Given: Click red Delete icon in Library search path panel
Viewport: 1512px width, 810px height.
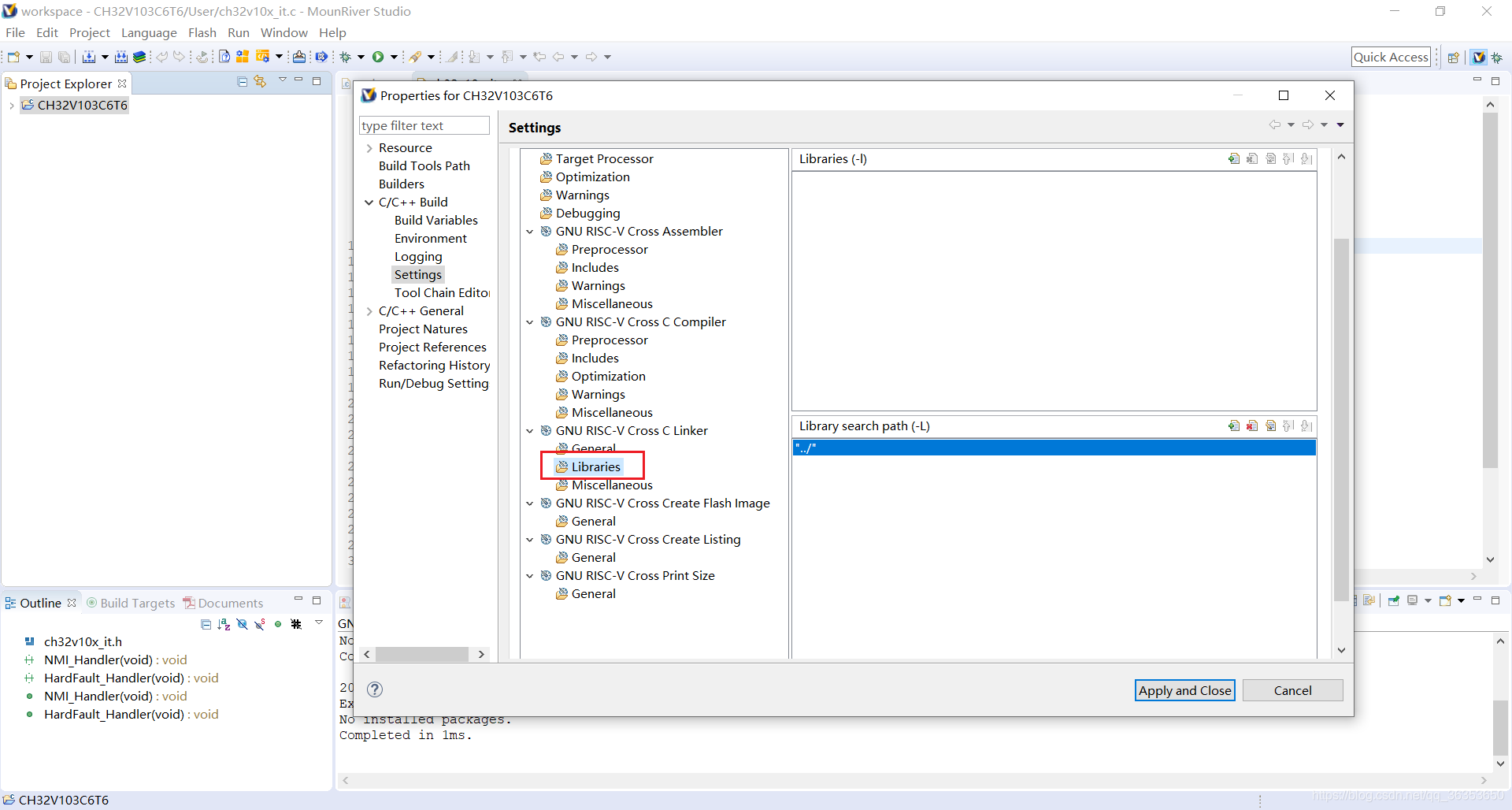Looking at the screenshot, I should tap(1252, 425).
